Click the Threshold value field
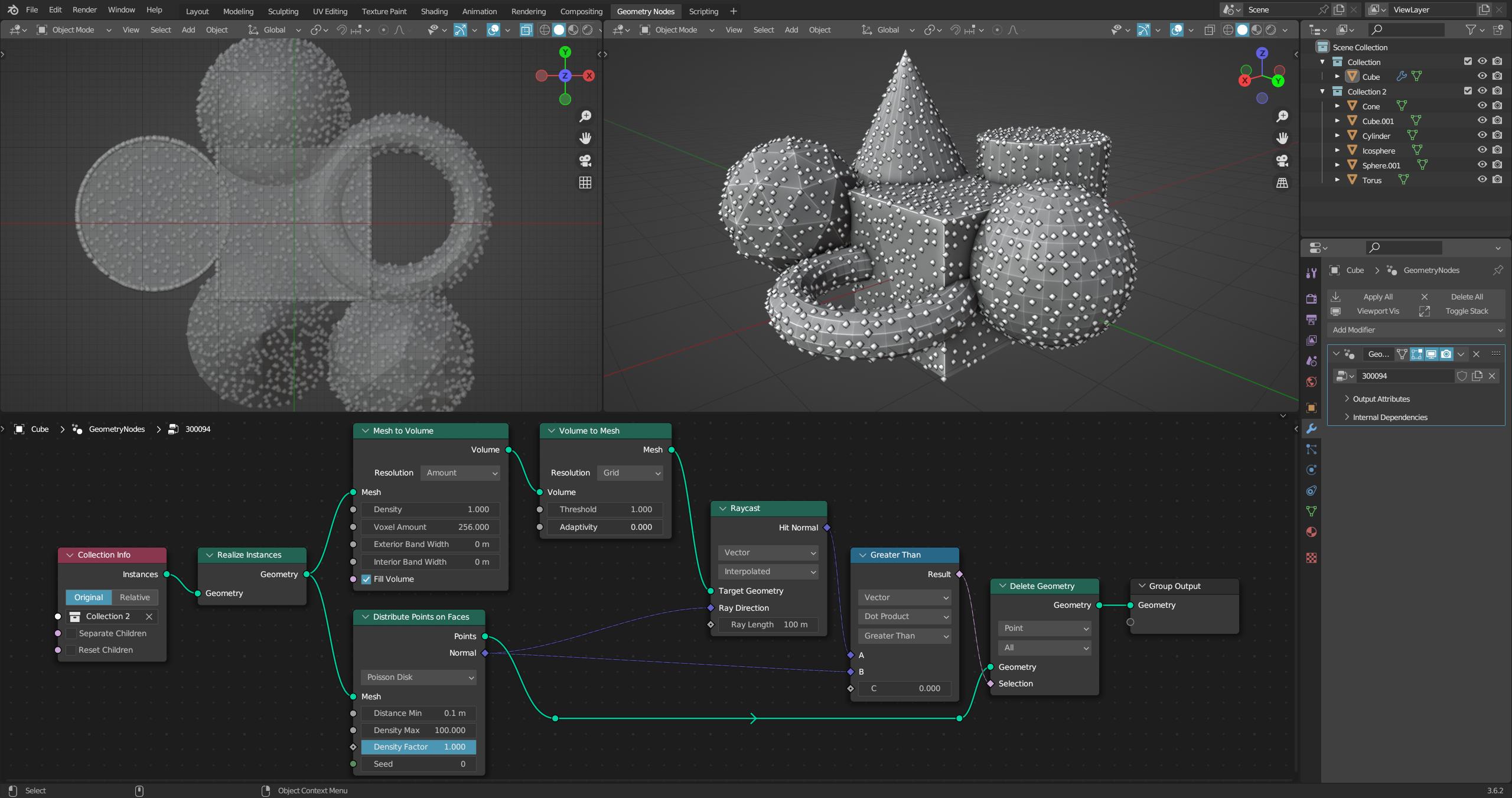Image resolution: width=1512 pixels, height=798 pixels. point(605,509)
